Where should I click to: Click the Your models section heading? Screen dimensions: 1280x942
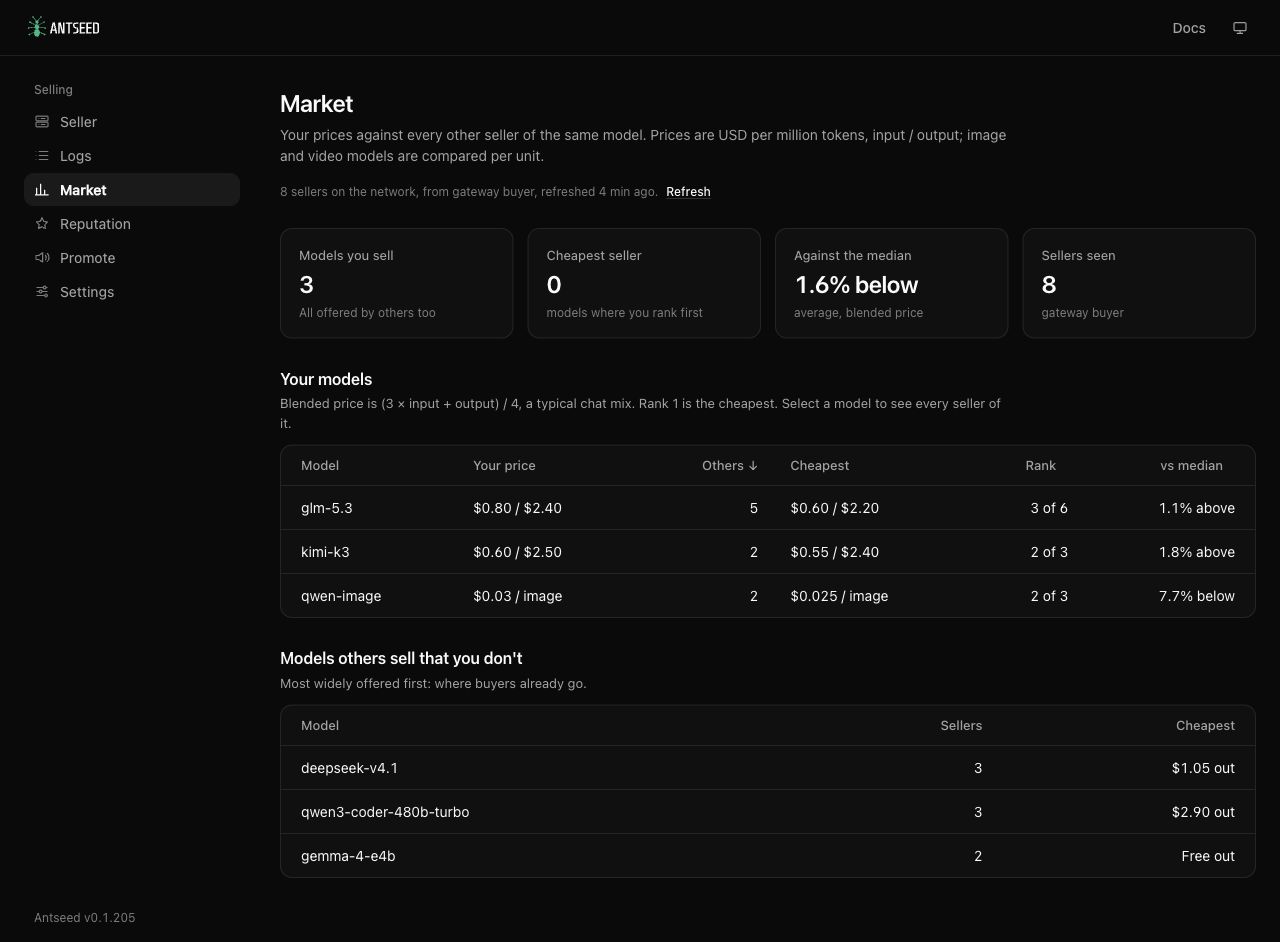(x=326, y=380)
